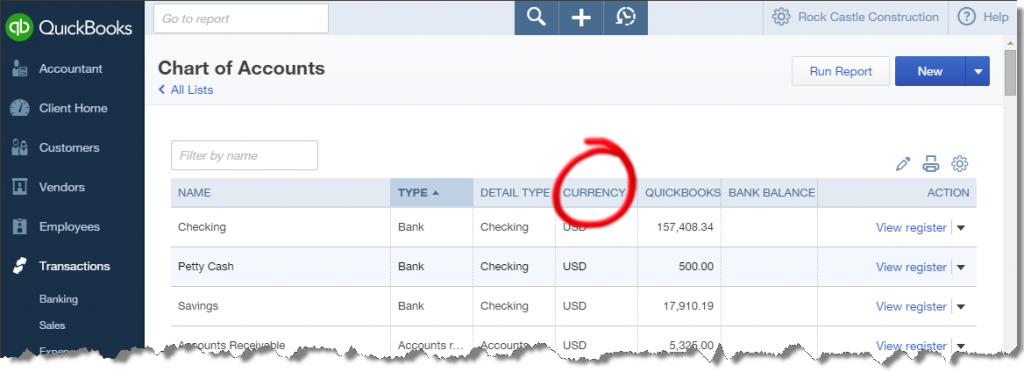Expand action dropdown for Accounts Receivable row
Viewport: 1024px width, 372px height.
[x=961, y=346]
